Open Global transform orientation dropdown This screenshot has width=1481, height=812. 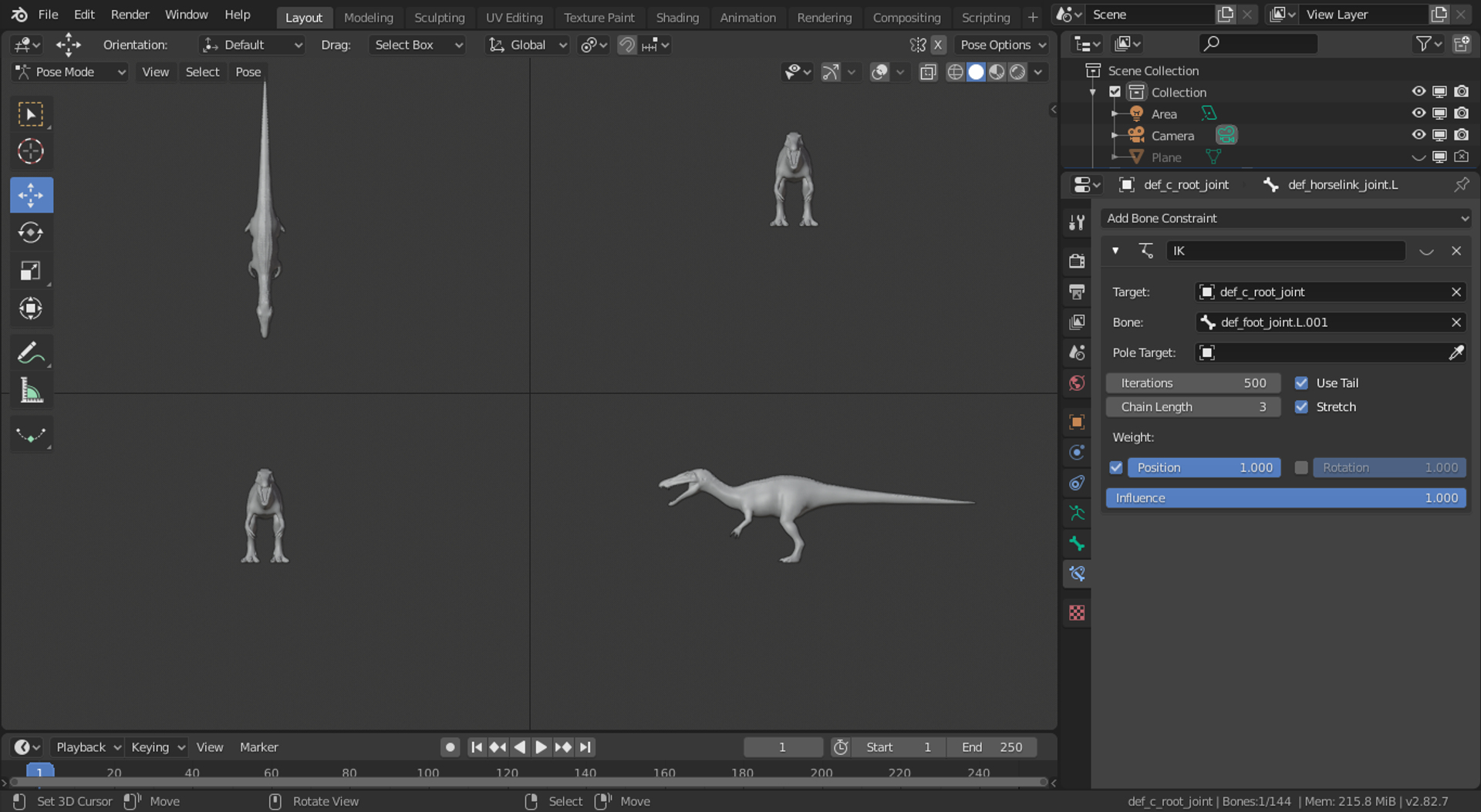pyautogui.click(x=528, y=45)
